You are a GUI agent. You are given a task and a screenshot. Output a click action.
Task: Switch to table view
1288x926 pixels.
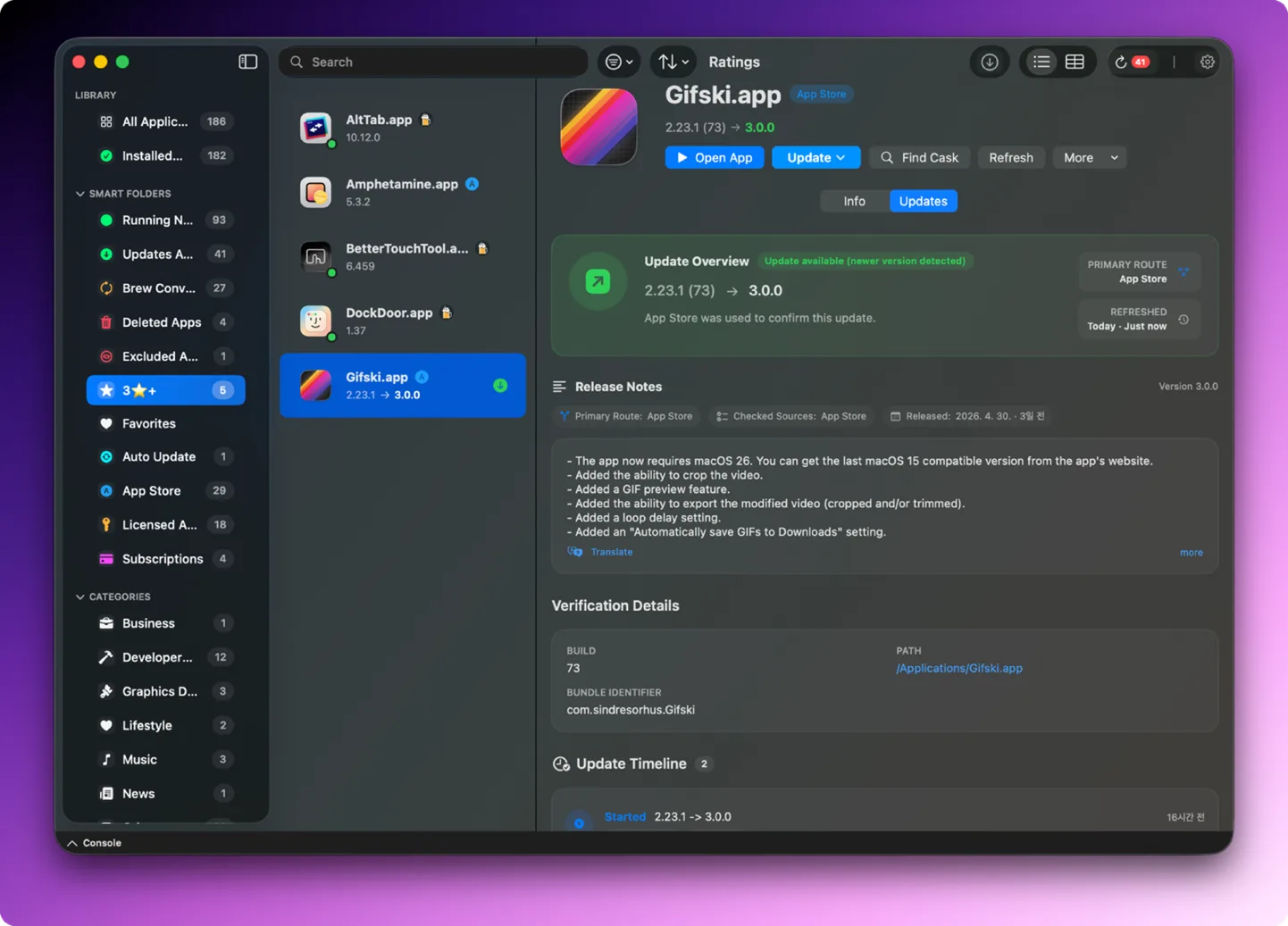[x=1075, y=62]
